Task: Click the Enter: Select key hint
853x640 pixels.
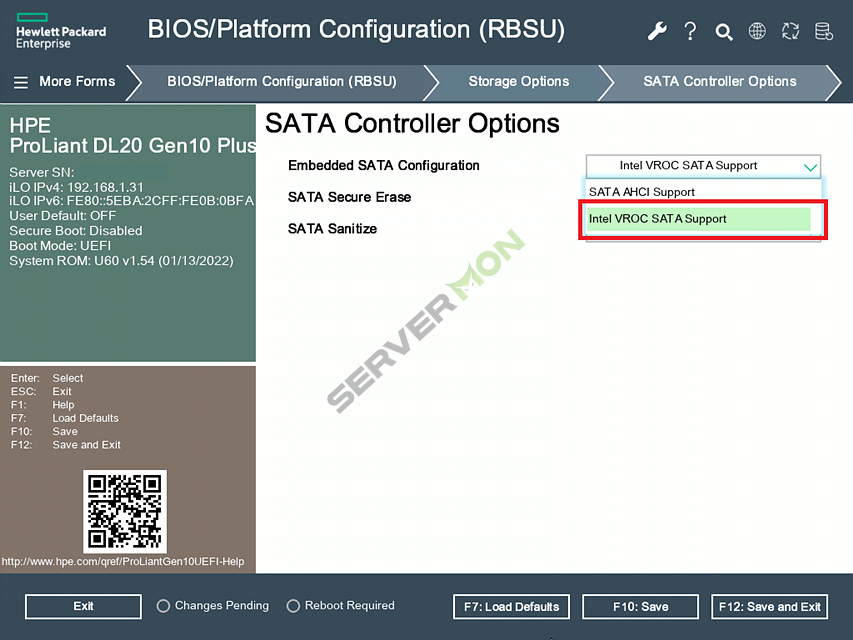Action: (x=47, y=378)
